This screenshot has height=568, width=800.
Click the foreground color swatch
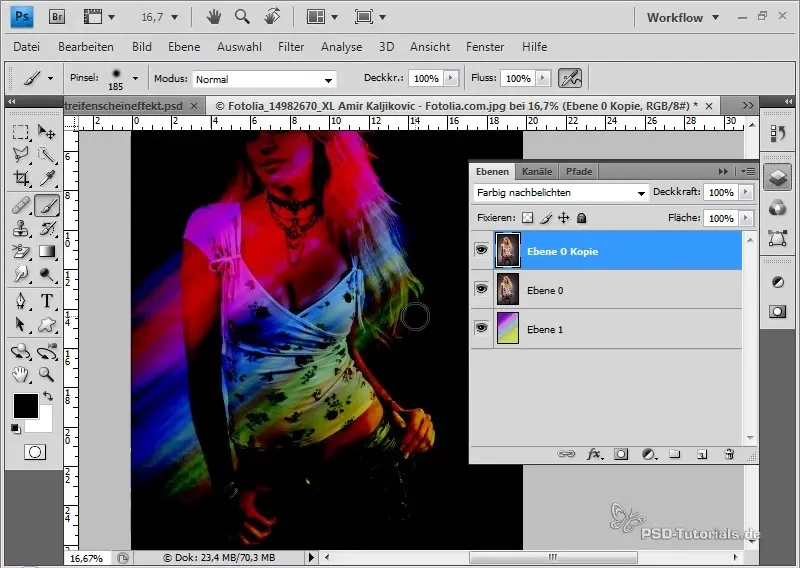(26, 406)
